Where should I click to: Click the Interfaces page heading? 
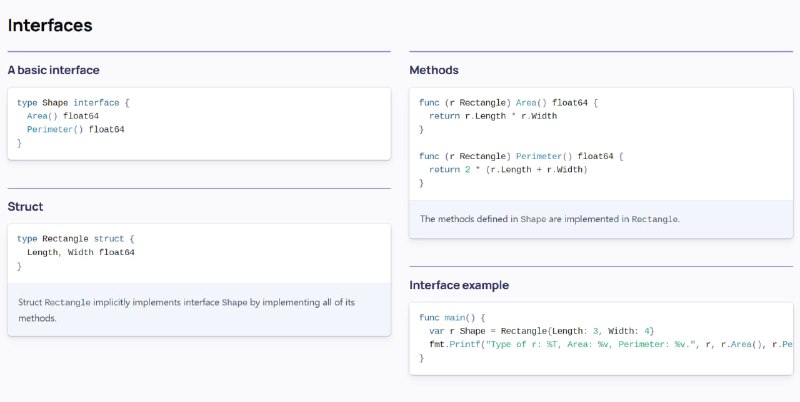[x=50, y=25]
